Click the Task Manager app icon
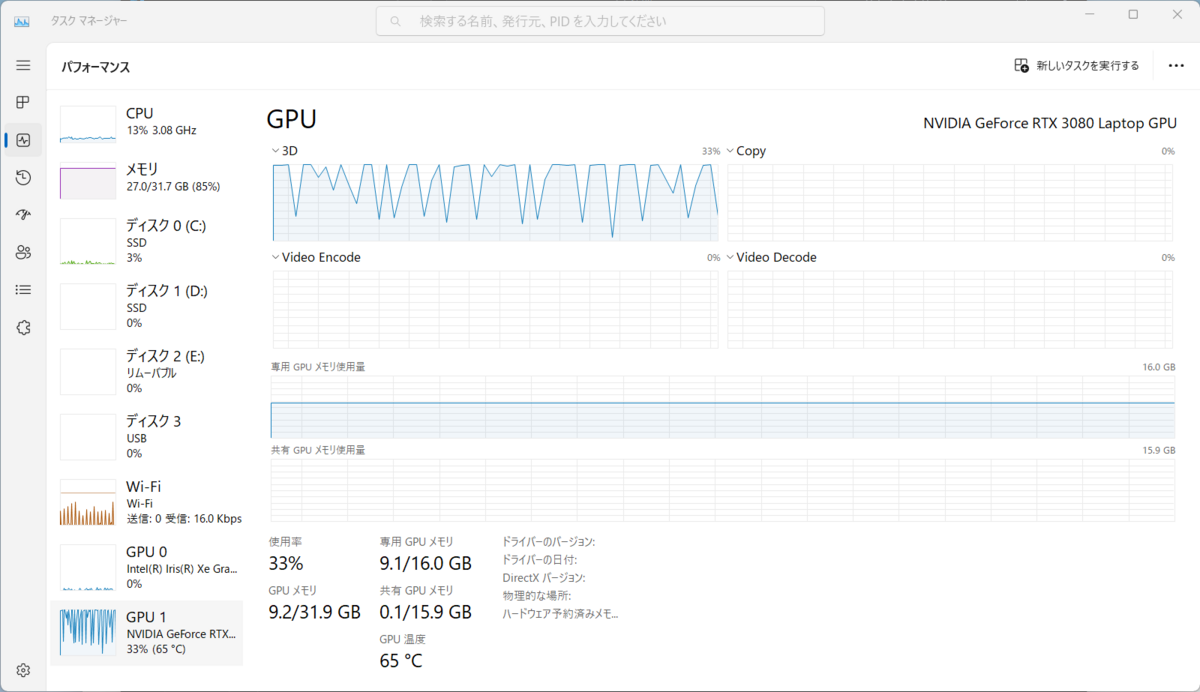The height and width of the screenshot is (692, 1200). pos(22,20)
